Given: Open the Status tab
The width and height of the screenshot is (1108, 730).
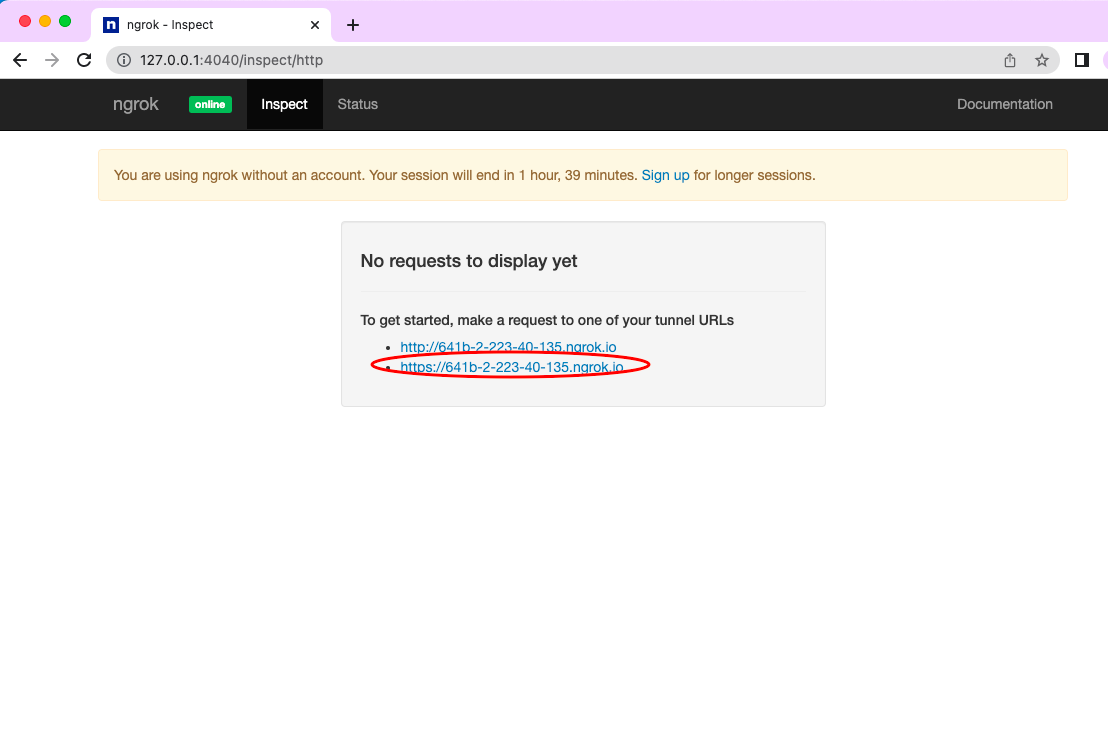Looking at the screenshot, I should coord(358,104).
